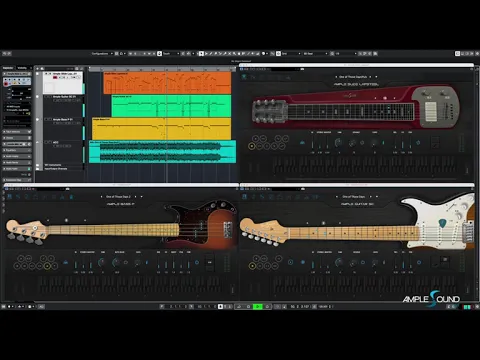Click the left tone knob on lap steel body
The height and width of the screenshot is (360, 480).
426,94
